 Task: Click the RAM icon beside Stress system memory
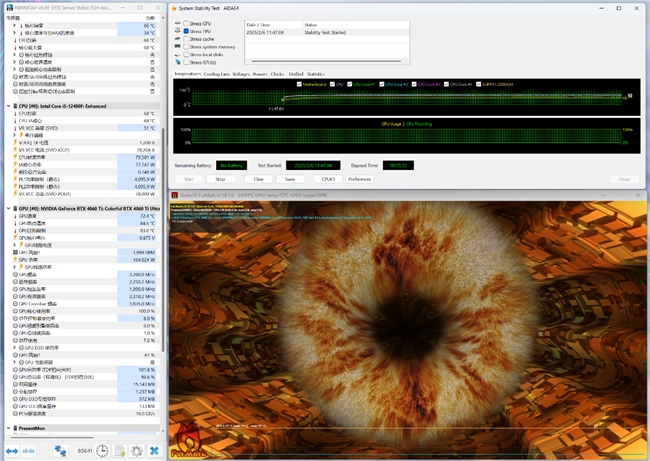pyautogui.click(x=178, y=46)
